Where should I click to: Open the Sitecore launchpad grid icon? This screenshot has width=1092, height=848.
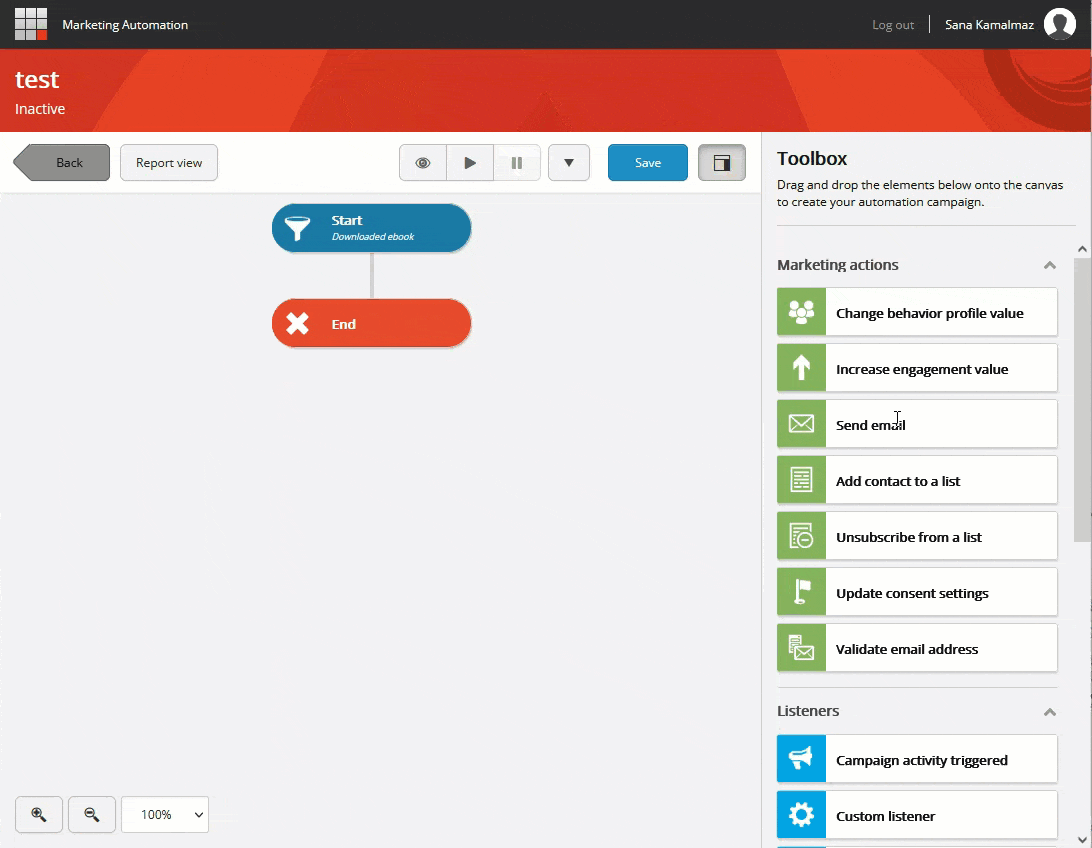[x=31, y=24]
